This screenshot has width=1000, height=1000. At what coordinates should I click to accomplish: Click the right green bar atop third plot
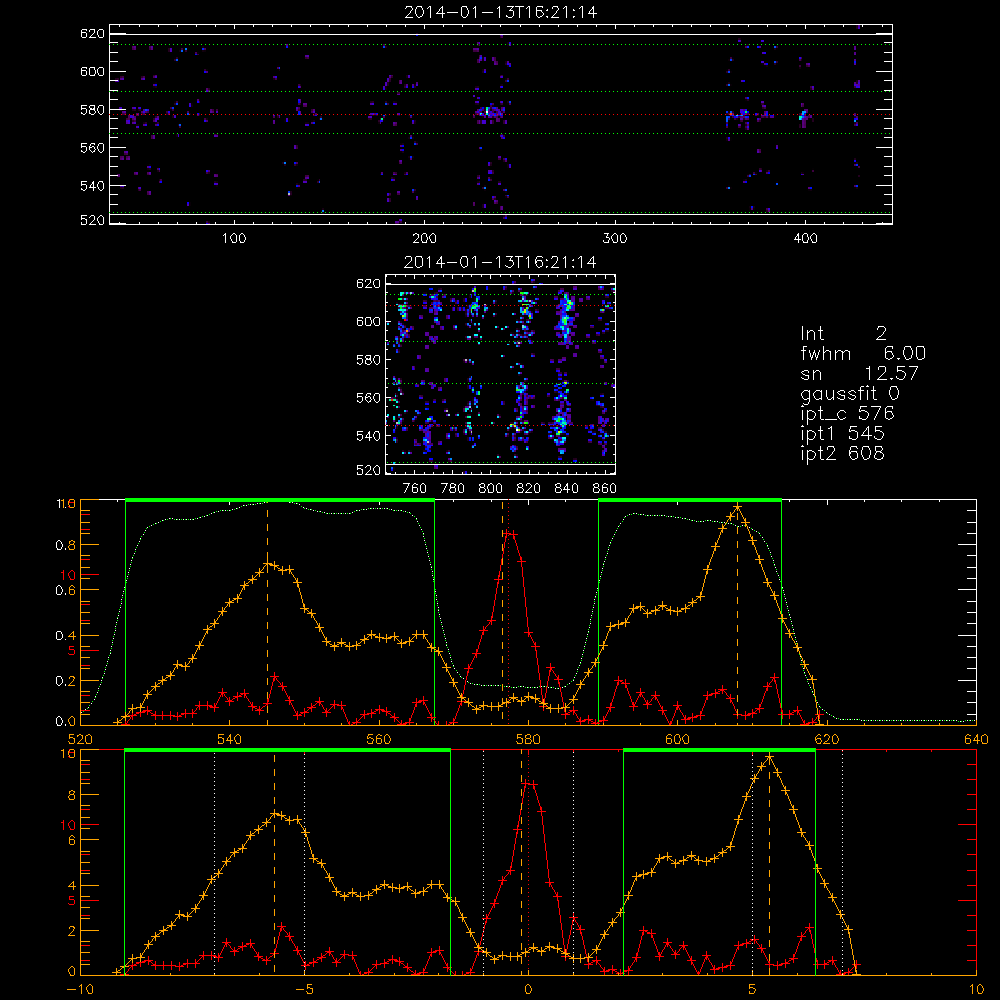(690, 500)
